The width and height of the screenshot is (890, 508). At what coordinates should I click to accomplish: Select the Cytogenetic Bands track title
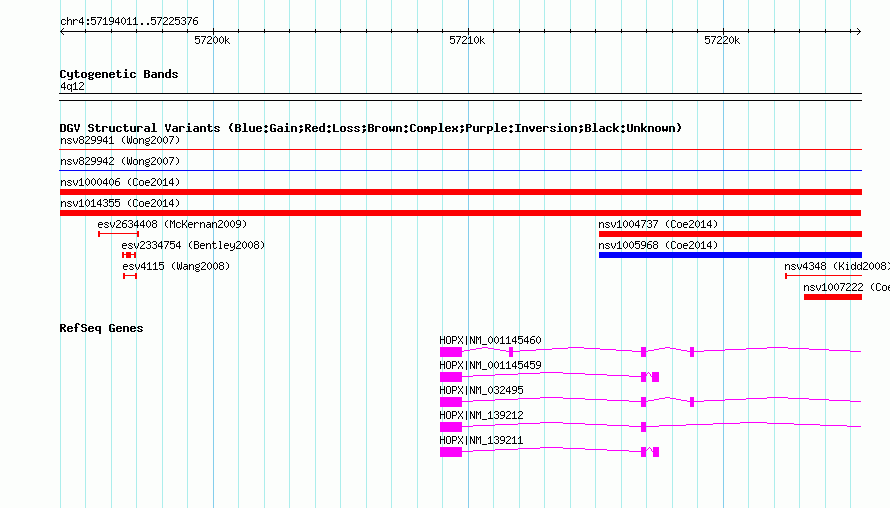click(x=119, y=74)
